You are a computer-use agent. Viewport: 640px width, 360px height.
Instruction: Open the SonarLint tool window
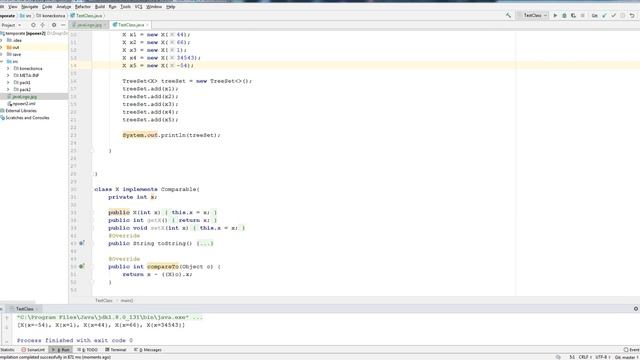pyautogui.click(x=33, y=350)
